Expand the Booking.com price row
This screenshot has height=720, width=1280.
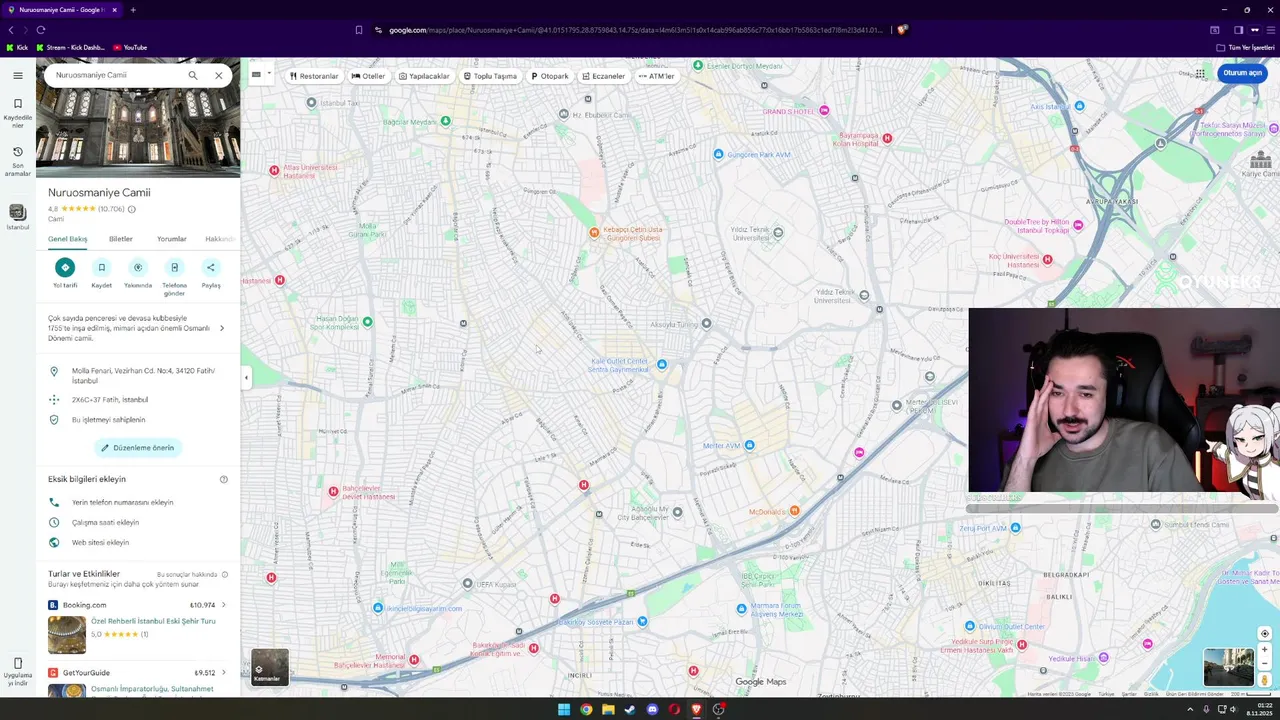click(x=137, y=605)
